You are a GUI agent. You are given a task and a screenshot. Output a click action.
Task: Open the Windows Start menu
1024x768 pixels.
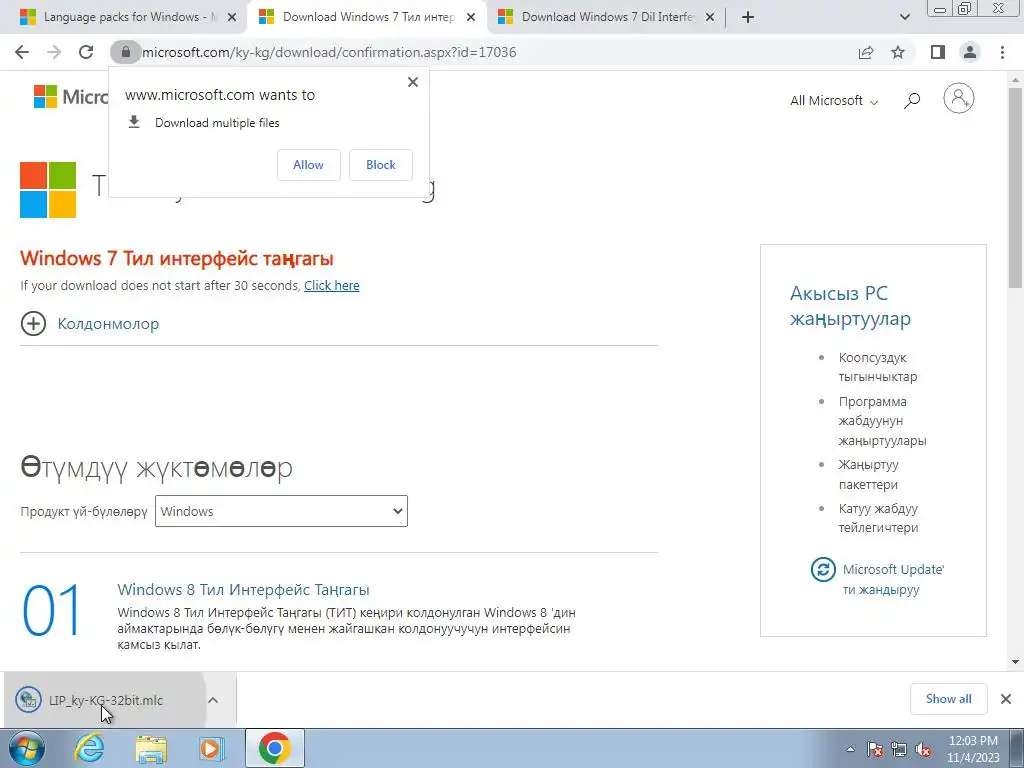coord(26,748)
